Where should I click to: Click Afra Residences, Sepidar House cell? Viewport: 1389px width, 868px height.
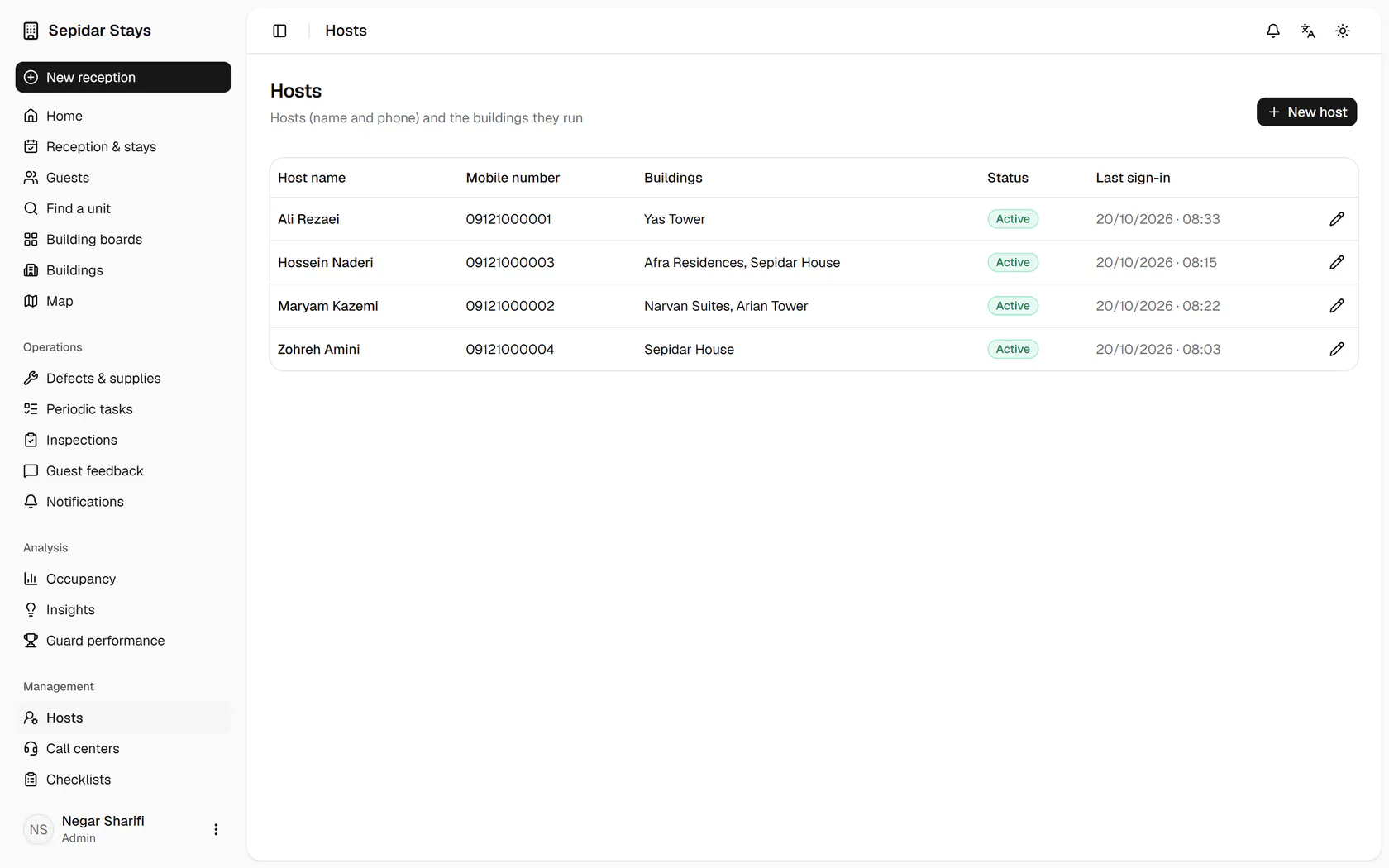pos(742,262)
